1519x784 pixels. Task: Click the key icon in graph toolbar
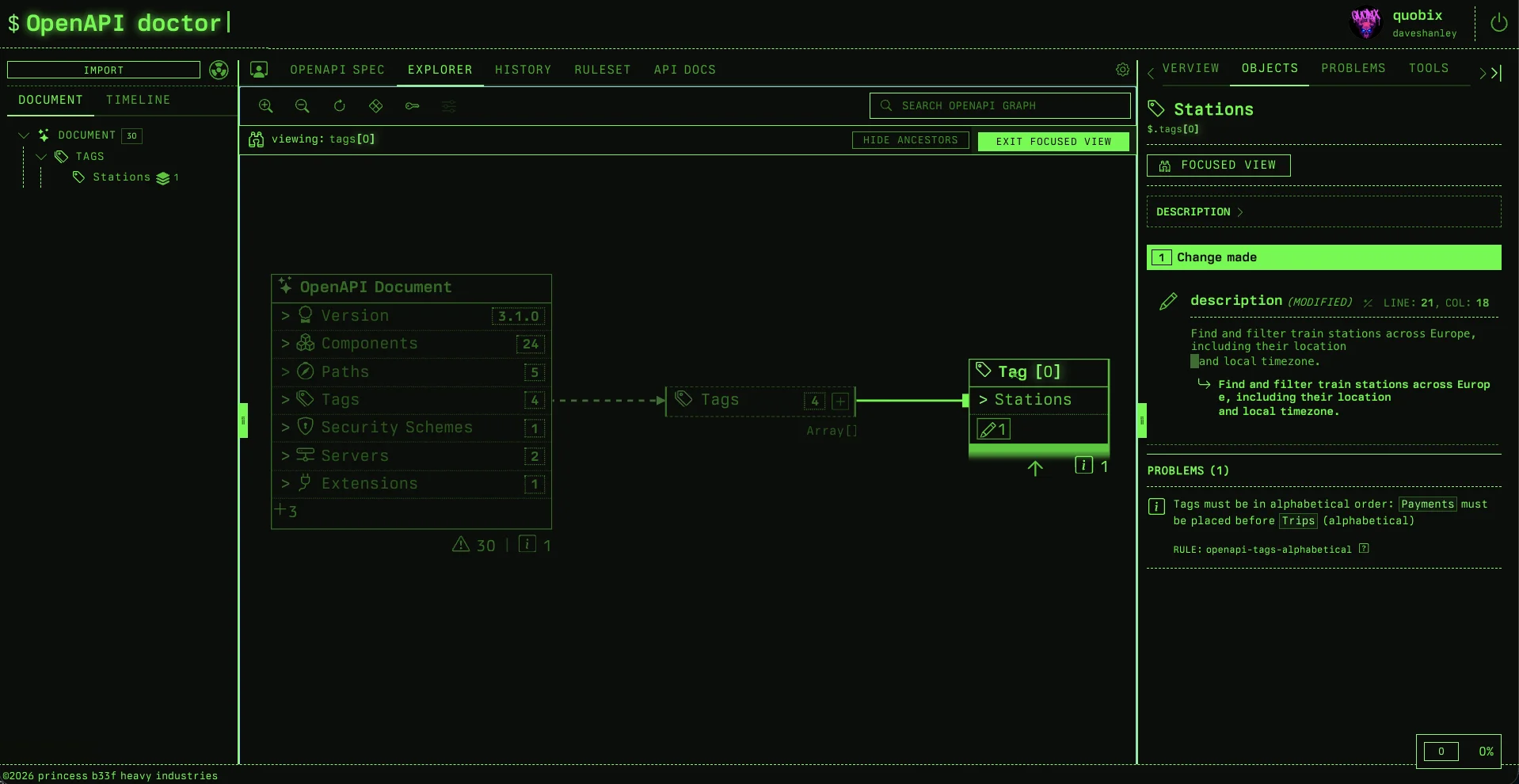pos(413,106)
